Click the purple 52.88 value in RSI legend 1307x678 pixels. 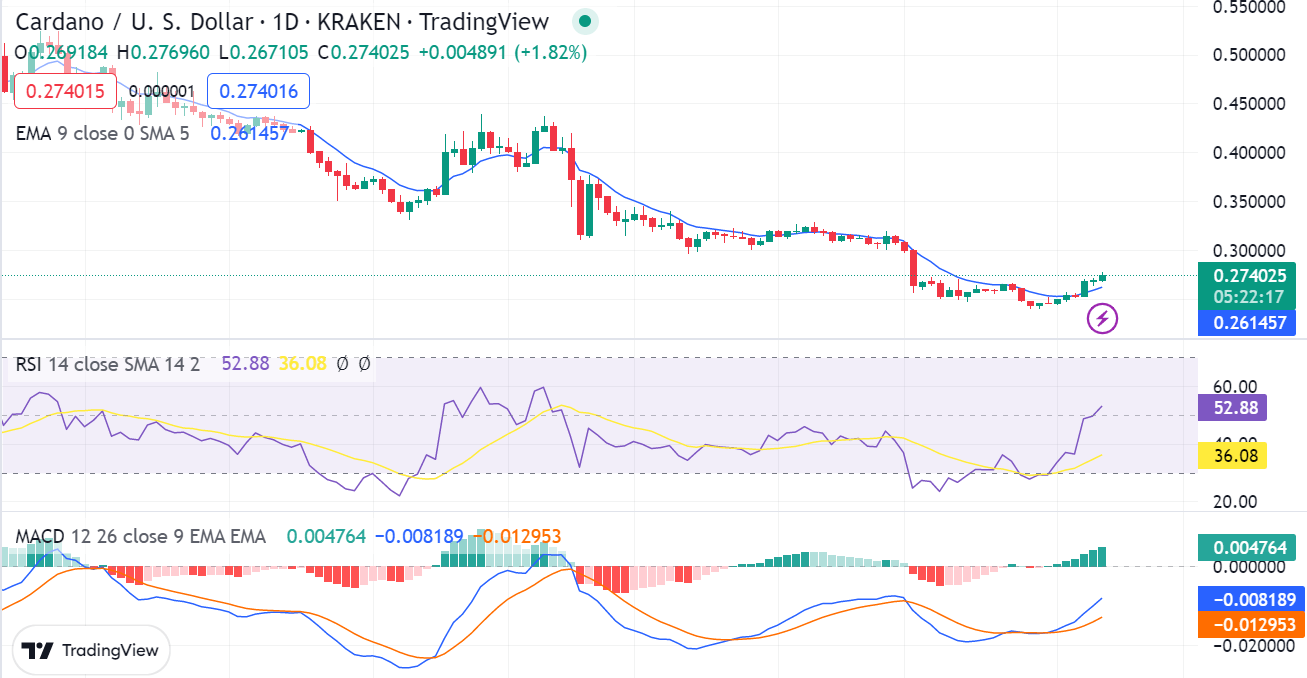click(x=245, y=364)
